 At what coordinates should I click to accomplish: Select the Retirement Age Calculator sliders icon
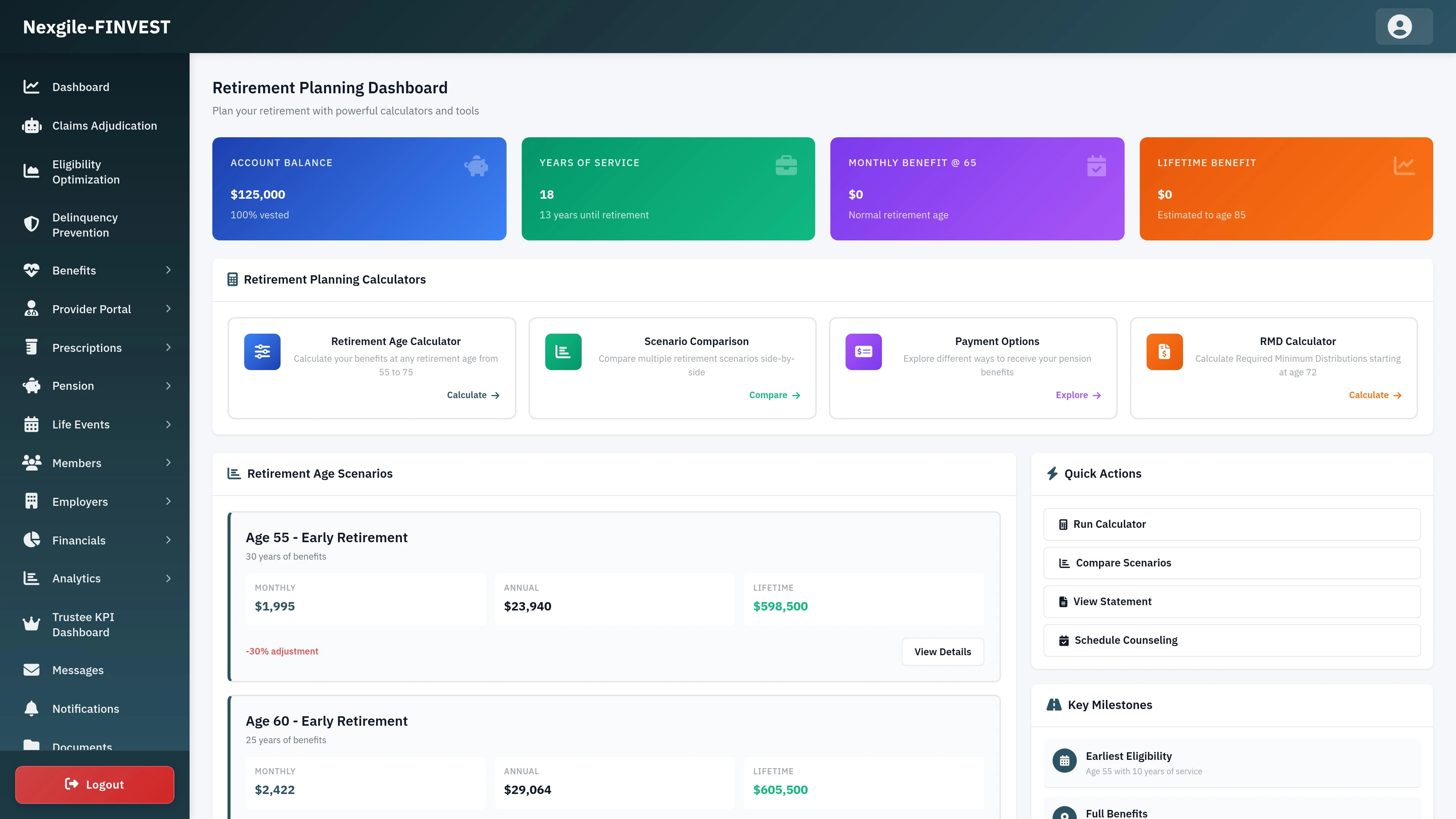(x=262, y=351)
